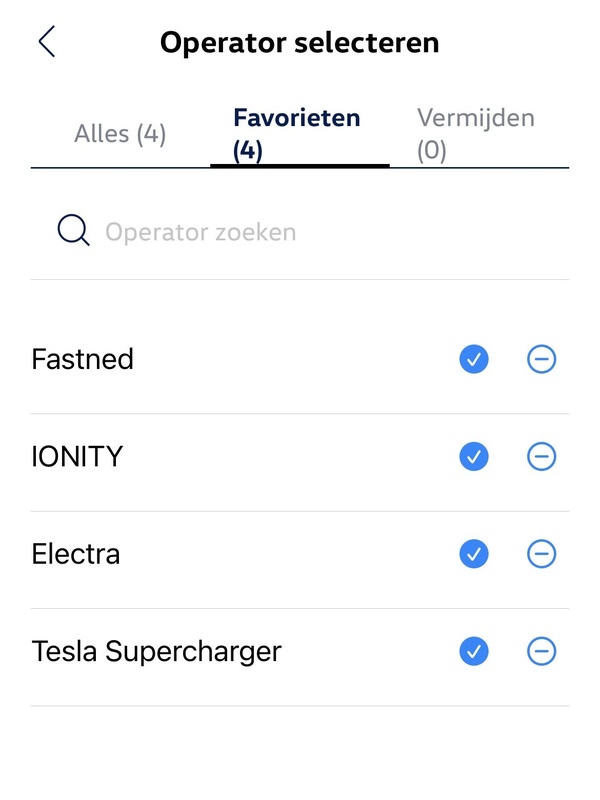Select the checkmark next to Tesla Supercharger

click(472, 651)
